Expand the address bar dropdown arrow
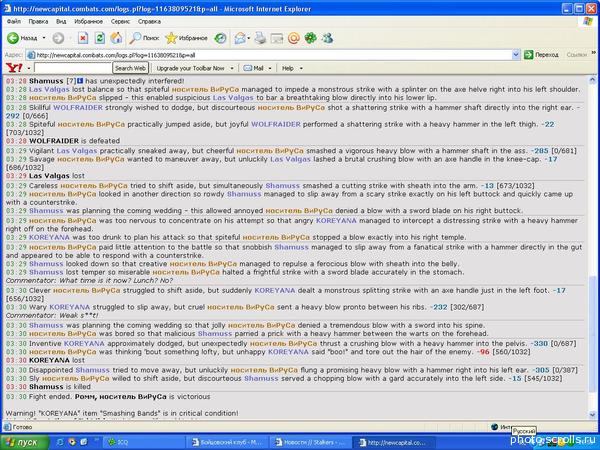This screenshot has width=600, height=450. coord(516,55)
